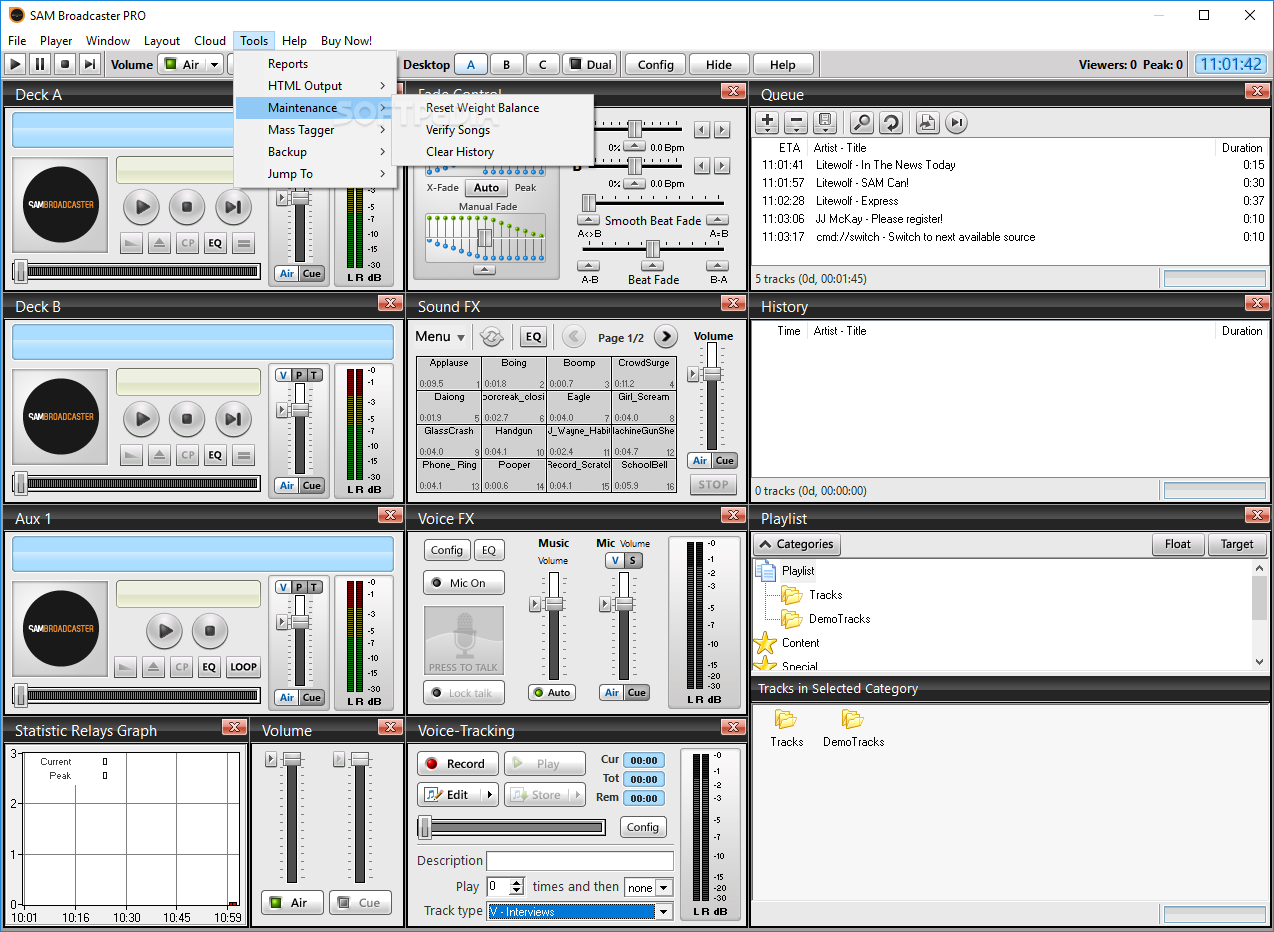Click the Dual desktop button
Screen dimensions: 1274x932
click(x=590, y=64)
